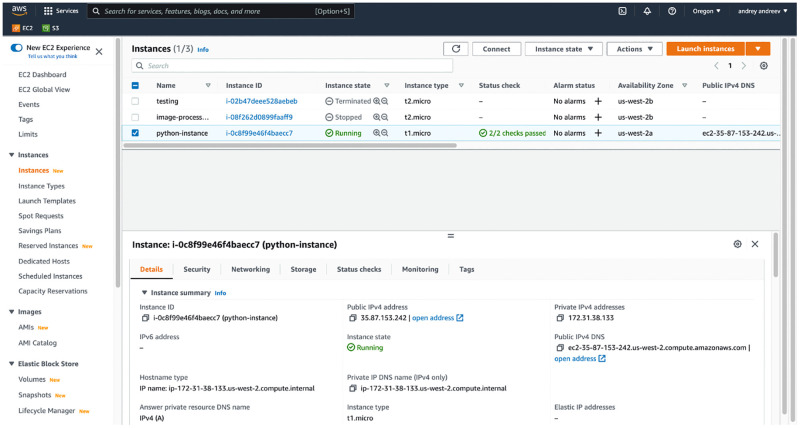Screen dimensions: 800x428
Task: Open S3 shortcut in favorites bar
Action: pos(51,28)
